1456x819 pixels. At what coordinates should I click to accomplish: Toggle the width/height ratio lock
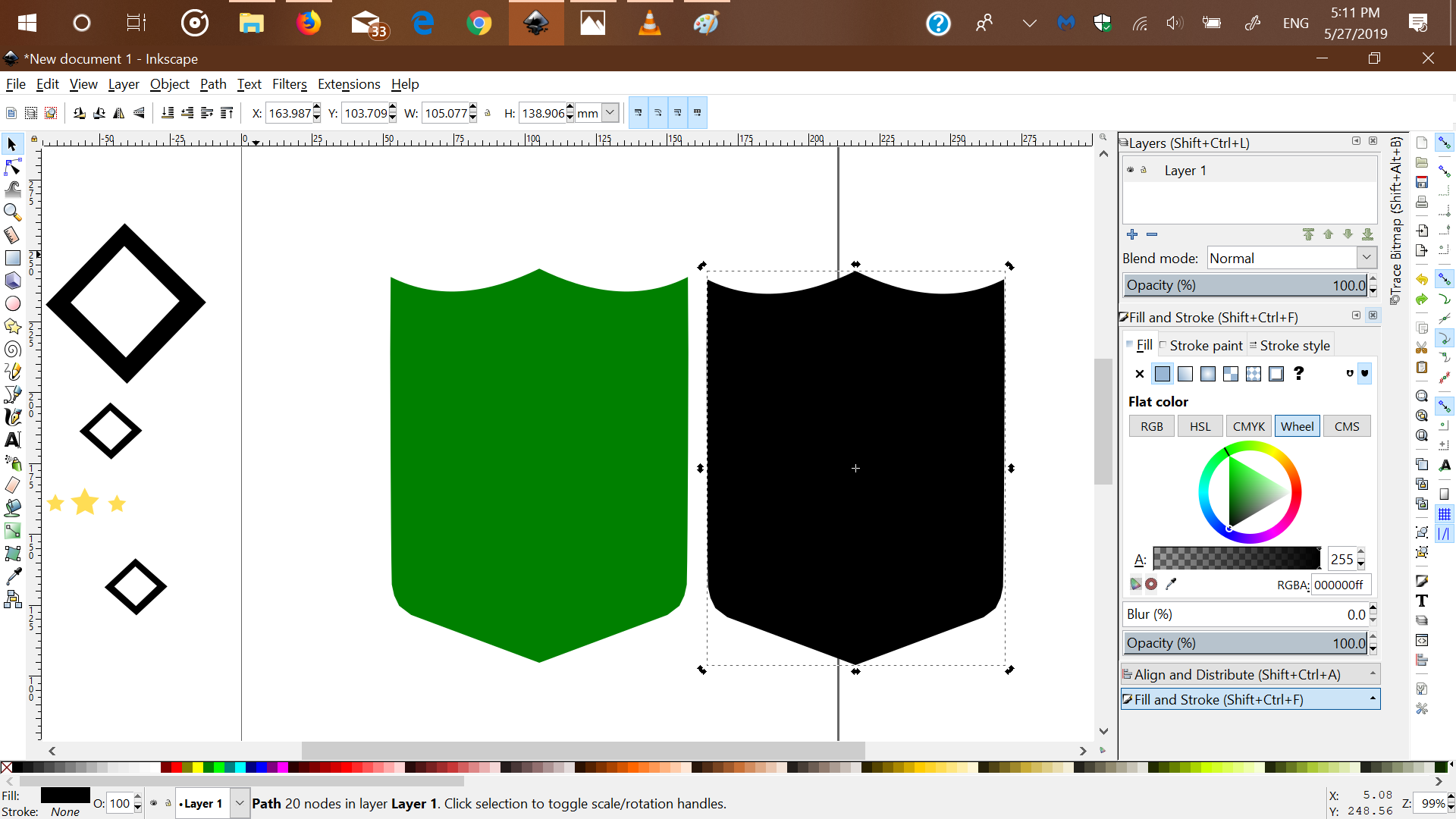[x=488, y=113]
